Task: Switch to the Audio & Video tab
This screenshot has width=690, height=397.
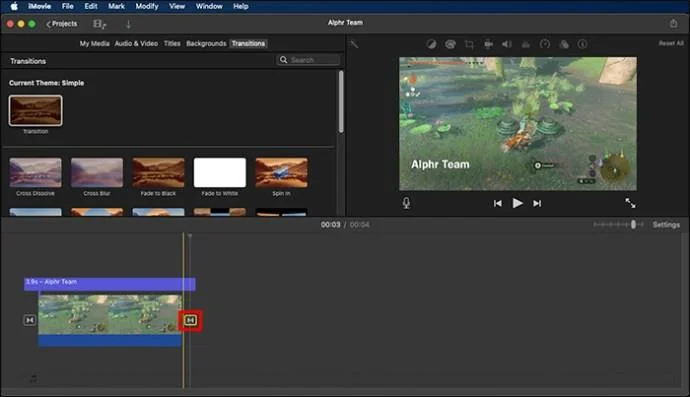Action: [x=136, y=44]
